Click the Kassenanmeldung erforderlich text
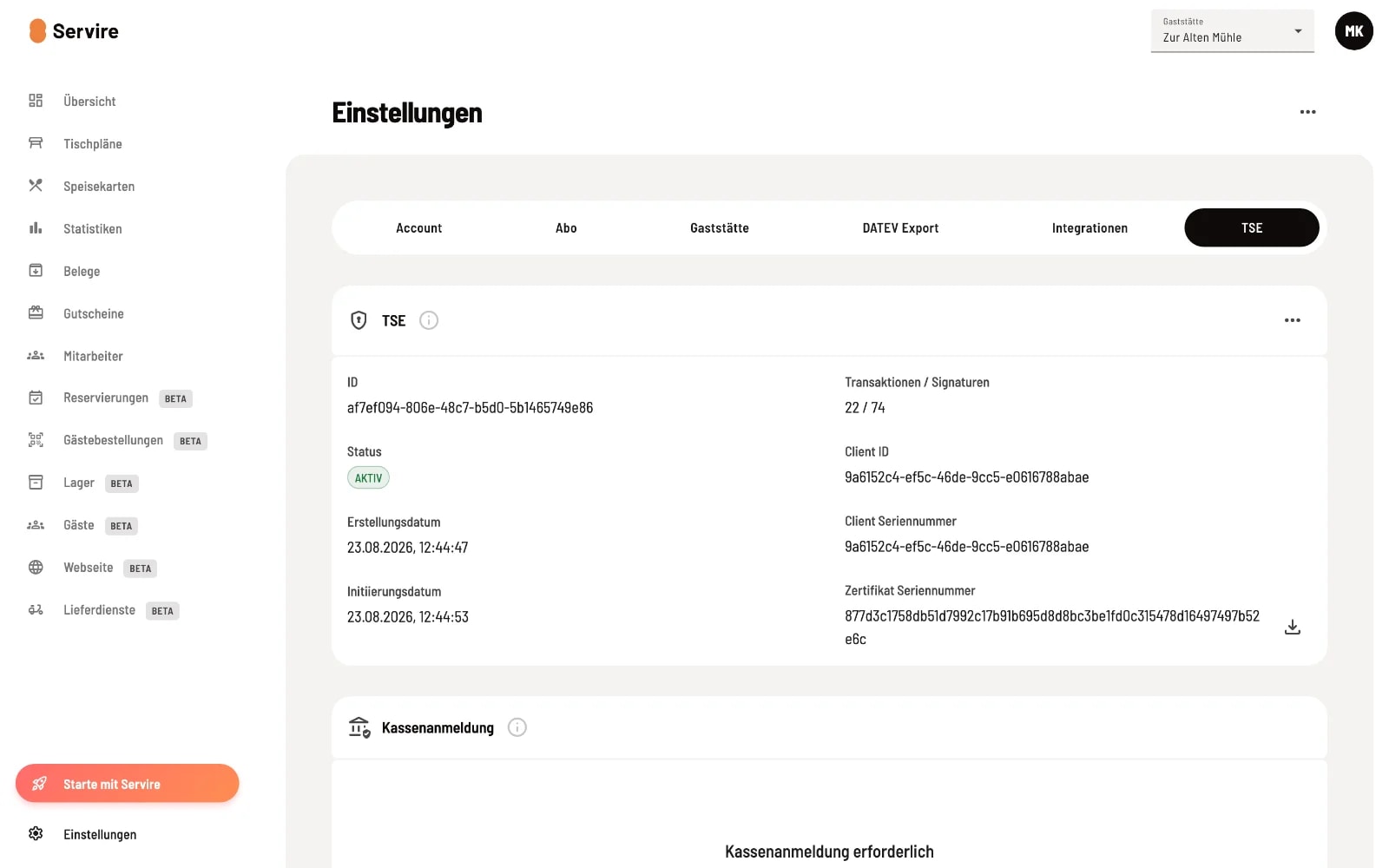1389x868 pixels. [x=829, y=852]
